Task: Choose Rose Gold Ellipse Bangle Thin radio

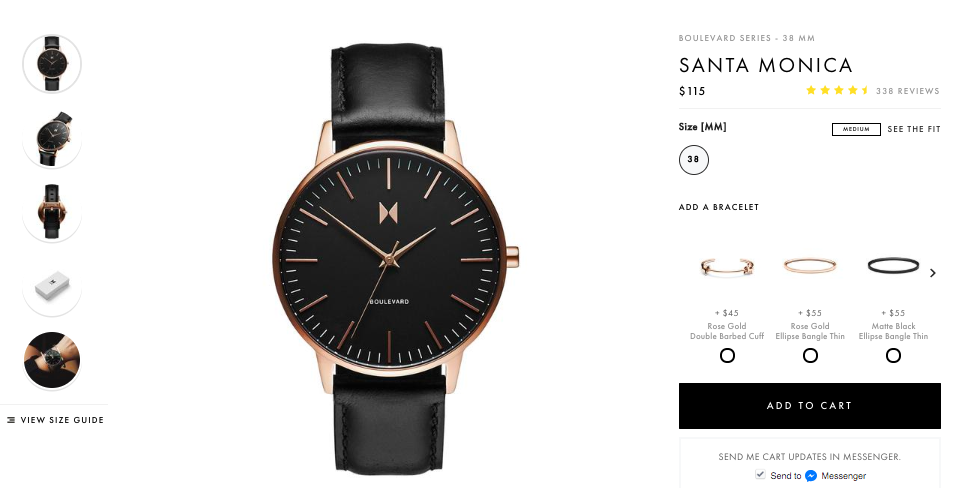Action: point(810,355)
